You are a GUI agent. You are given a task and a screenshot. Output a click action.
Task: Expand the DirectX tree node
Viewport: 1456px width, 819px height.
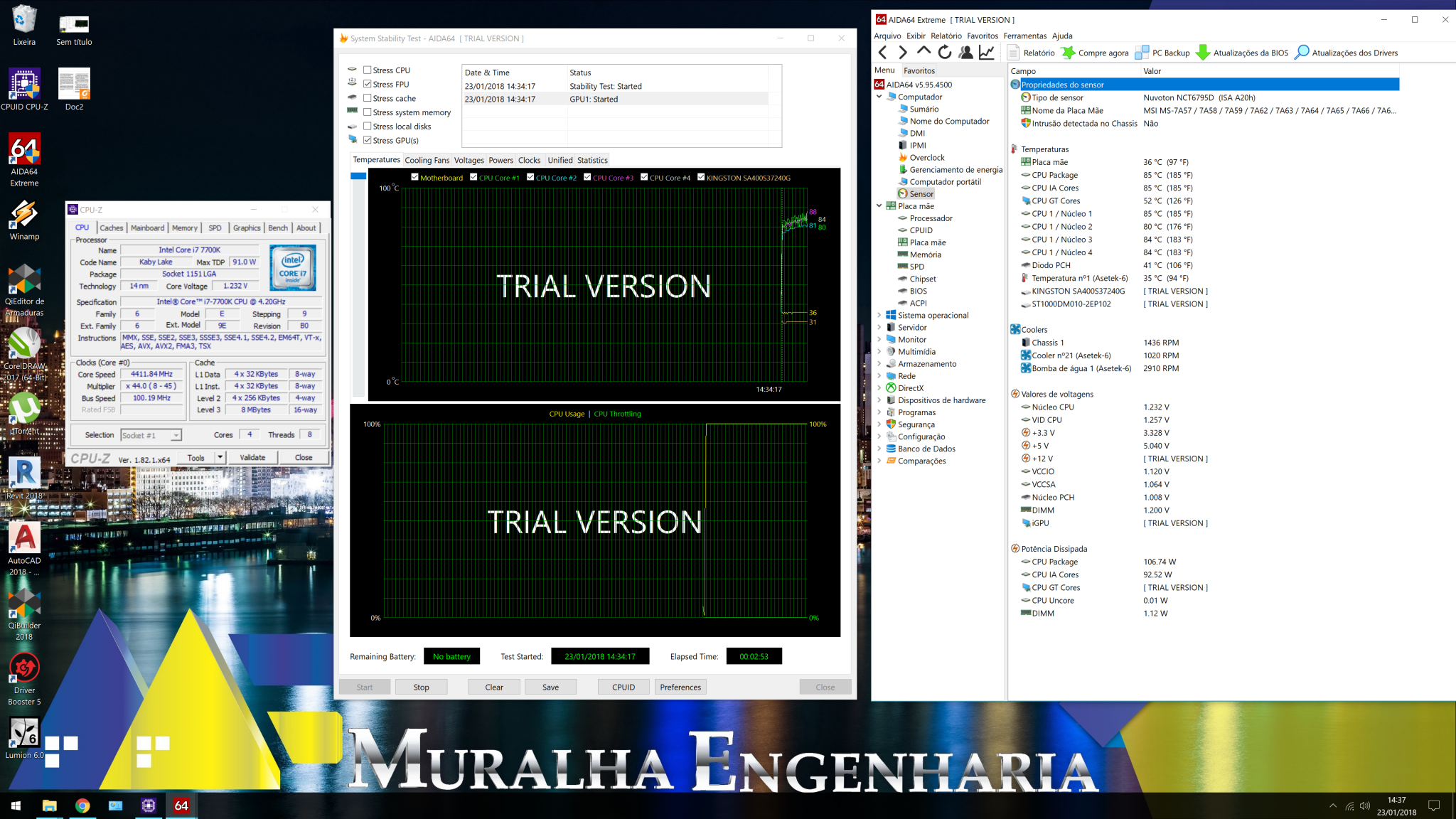[x=879, y=388]
